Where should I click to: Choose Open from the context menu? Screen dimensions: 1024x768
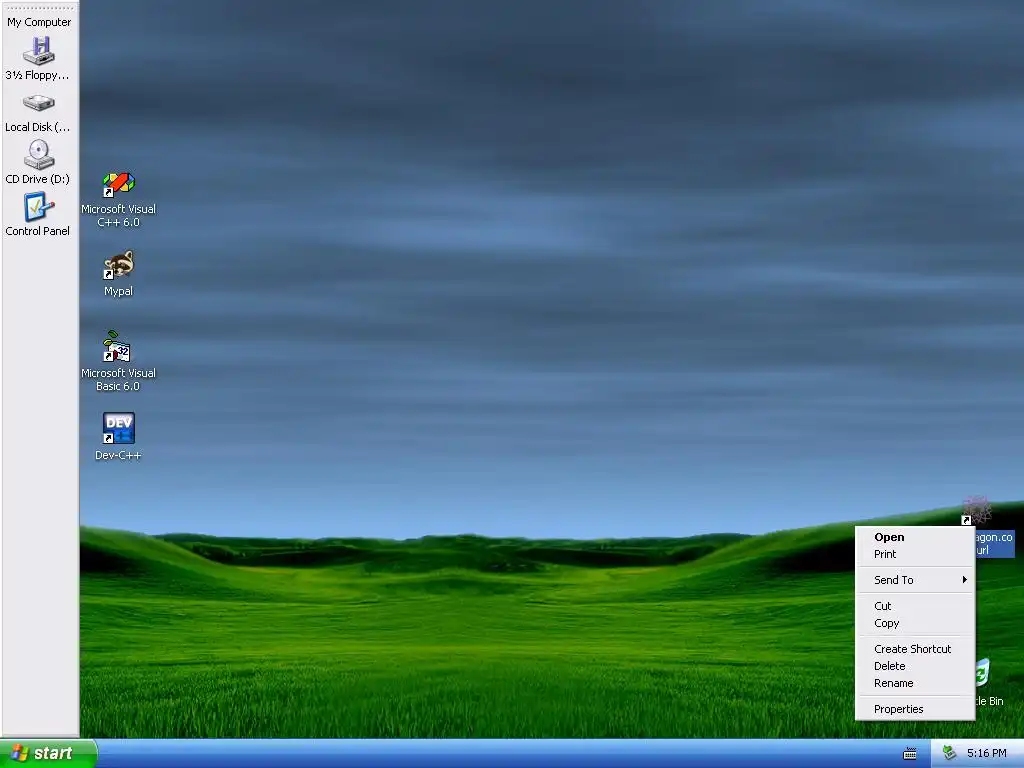coord(915,537)
